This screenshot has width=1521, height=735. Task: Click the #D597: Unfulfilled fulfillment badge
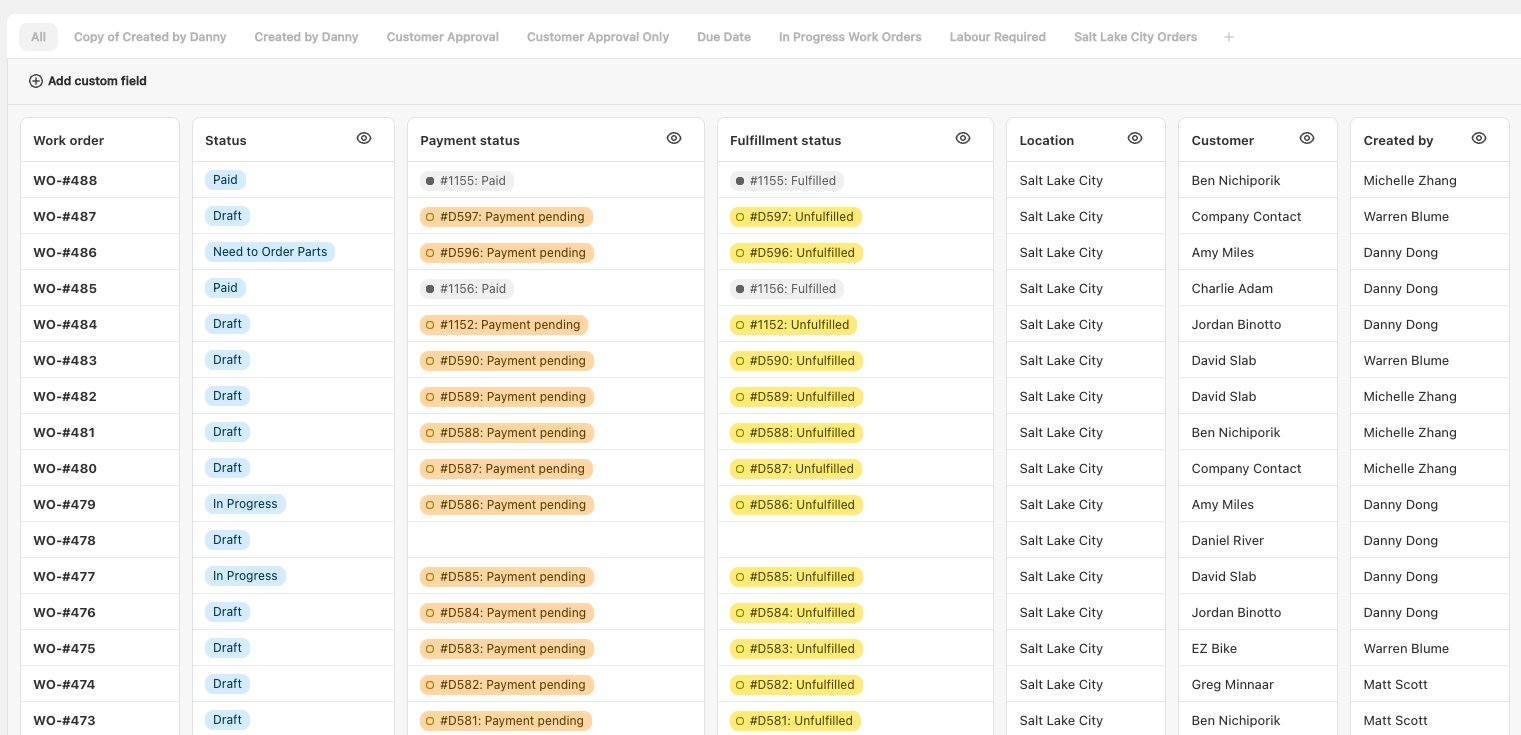click(x=795, y=217)
